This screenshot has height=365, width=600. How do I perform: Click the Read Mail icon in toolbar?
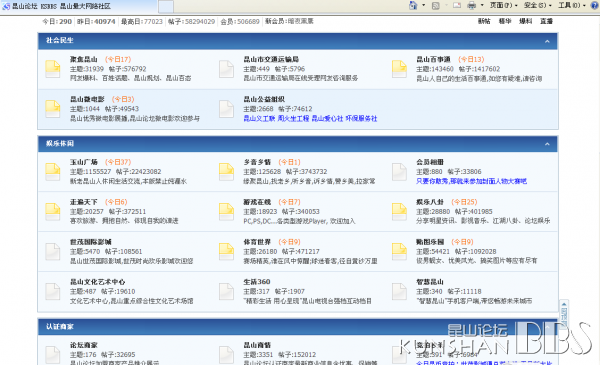click(457, 5)
